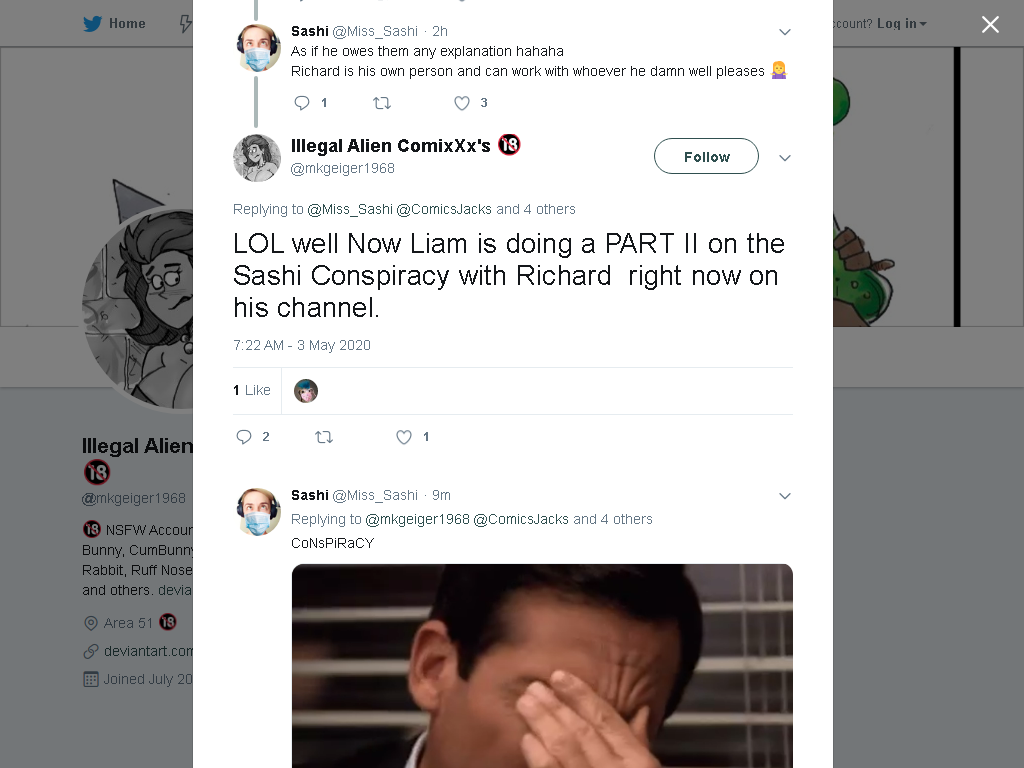This screenshot has width=1024, height=768.
Task: Follow Illegal Alien ComixXx's
Action: point(706,156)
